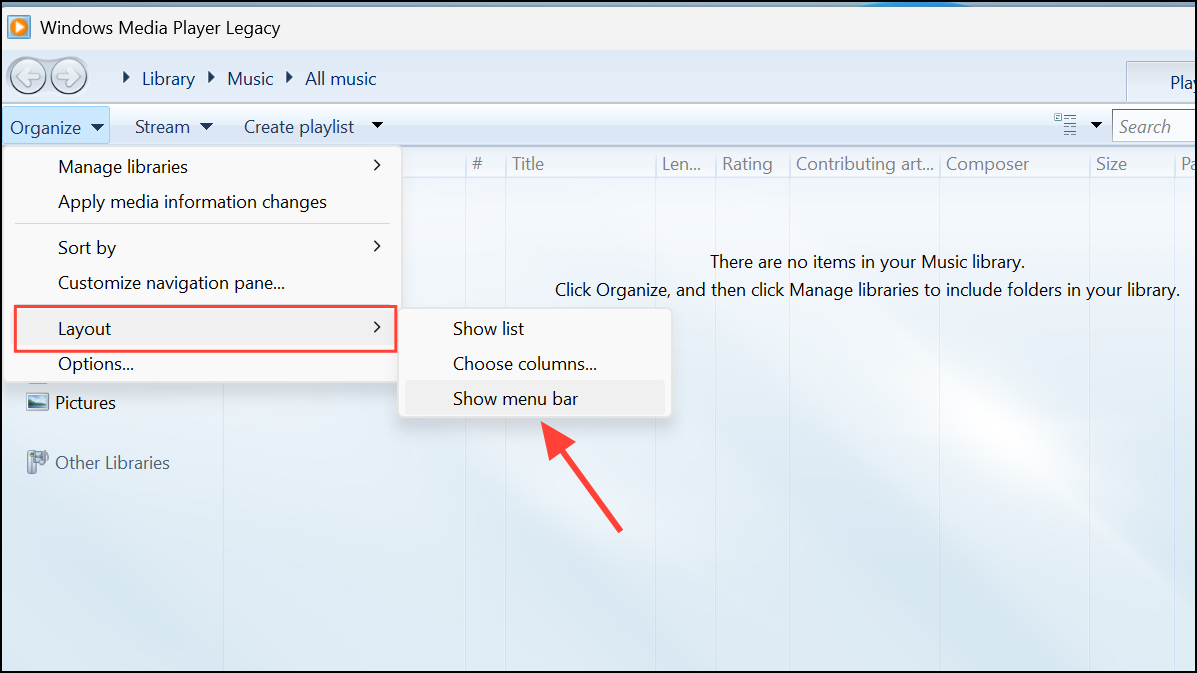Expand arrow before Music breadcrumb

pos(211,78)
